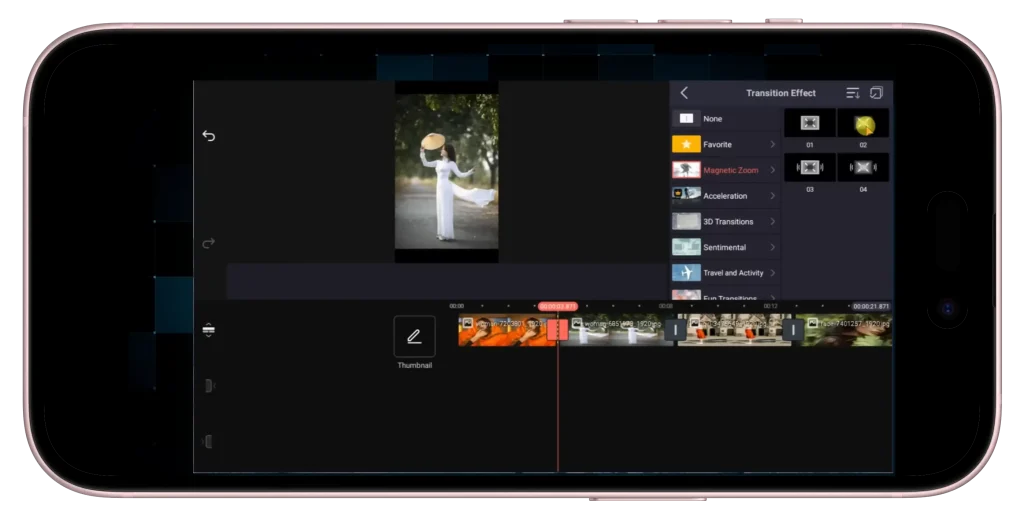Open the Magnetic Zoom category label
The width and height of the screenshot is (1024, 520).
tap(731, 170)
